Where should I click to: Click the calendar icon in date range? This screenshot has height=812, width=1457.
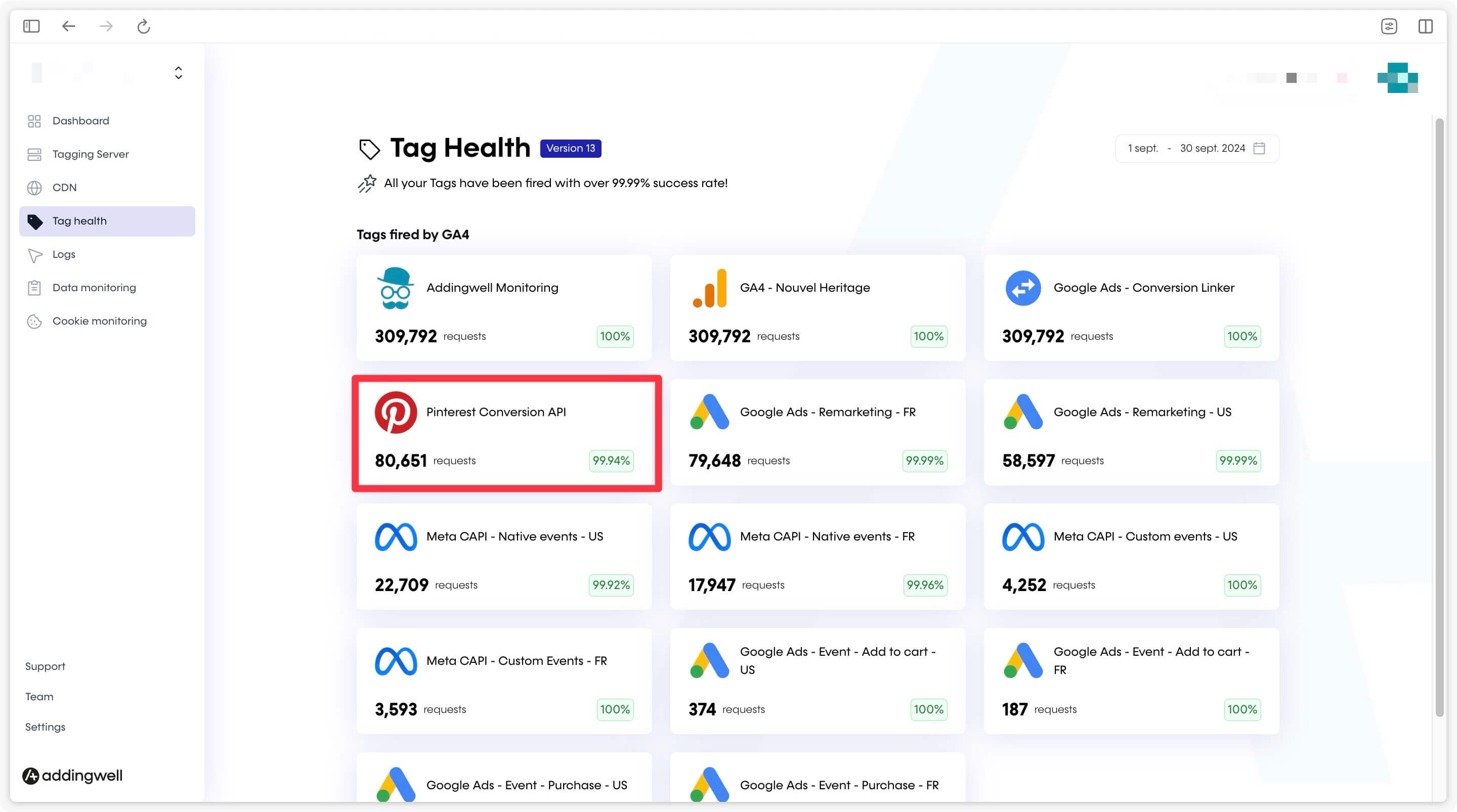point(1259,148)
